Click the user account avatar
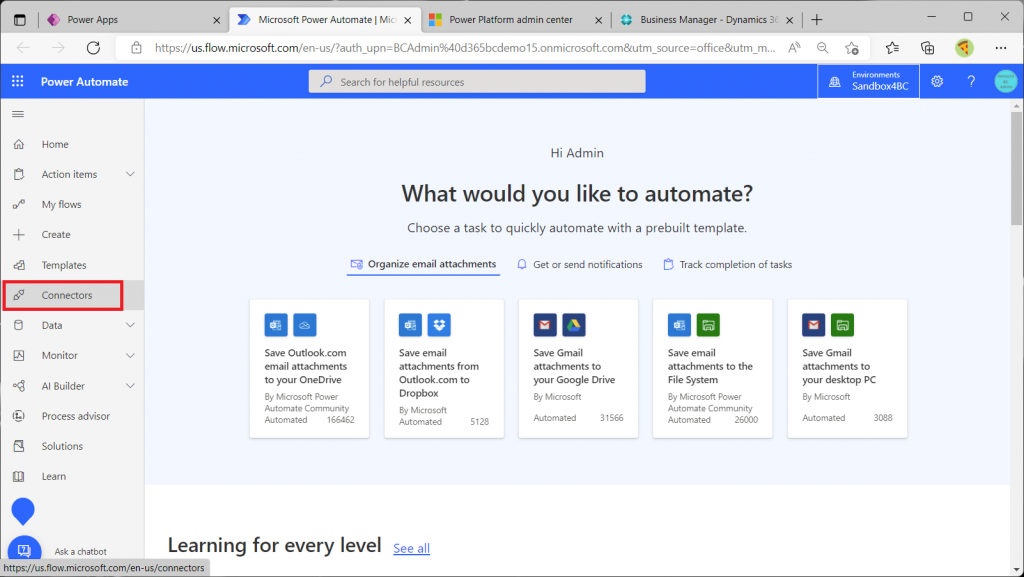 [x=1006, y=82]
